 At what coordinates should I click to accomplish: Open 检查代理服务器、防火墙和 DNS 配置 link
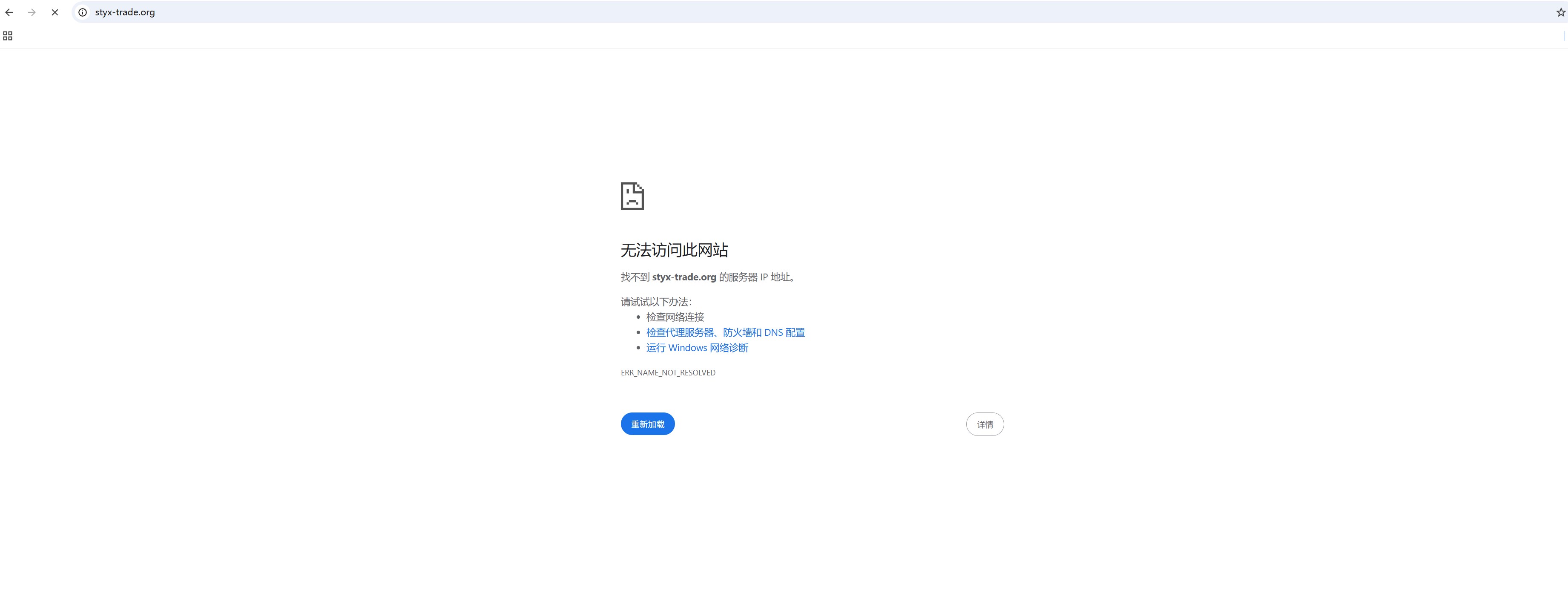point(725,333)
